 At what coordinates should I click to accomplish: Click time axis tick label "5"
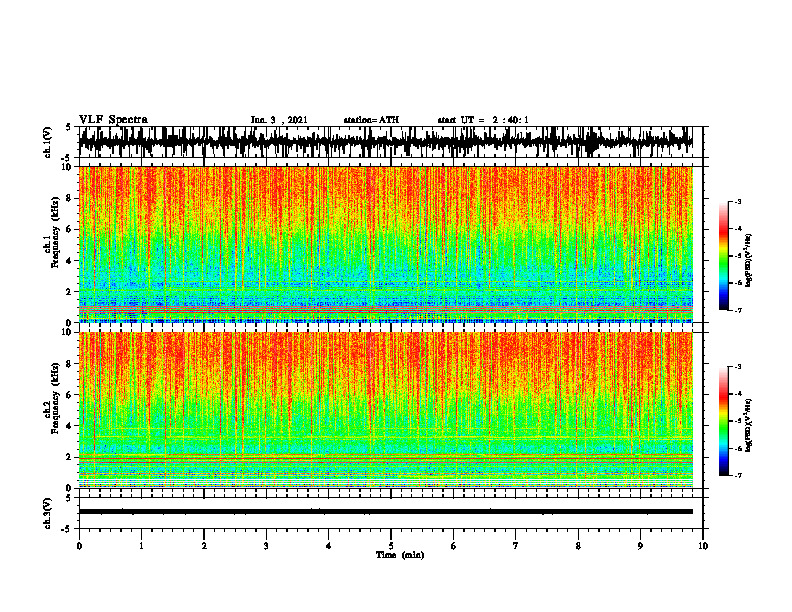(391, 546)
